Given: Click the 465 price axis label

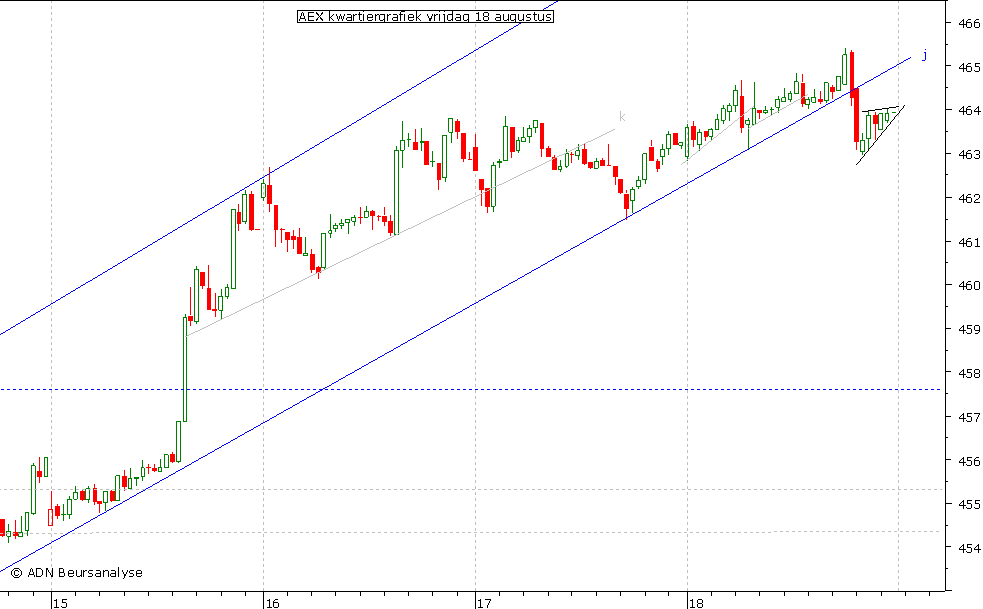Looking at the screenshot, I should click(x=969, y=66).
